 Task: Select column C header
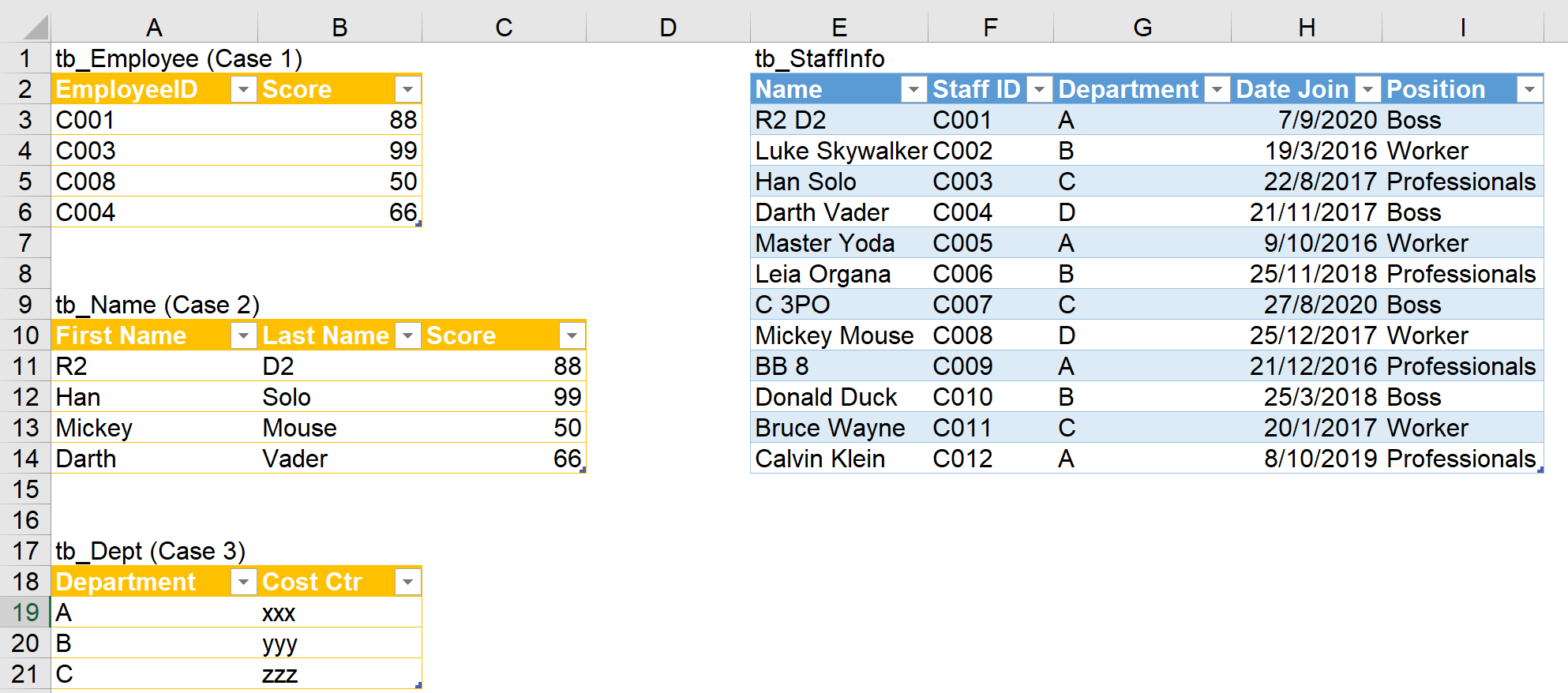504,28
